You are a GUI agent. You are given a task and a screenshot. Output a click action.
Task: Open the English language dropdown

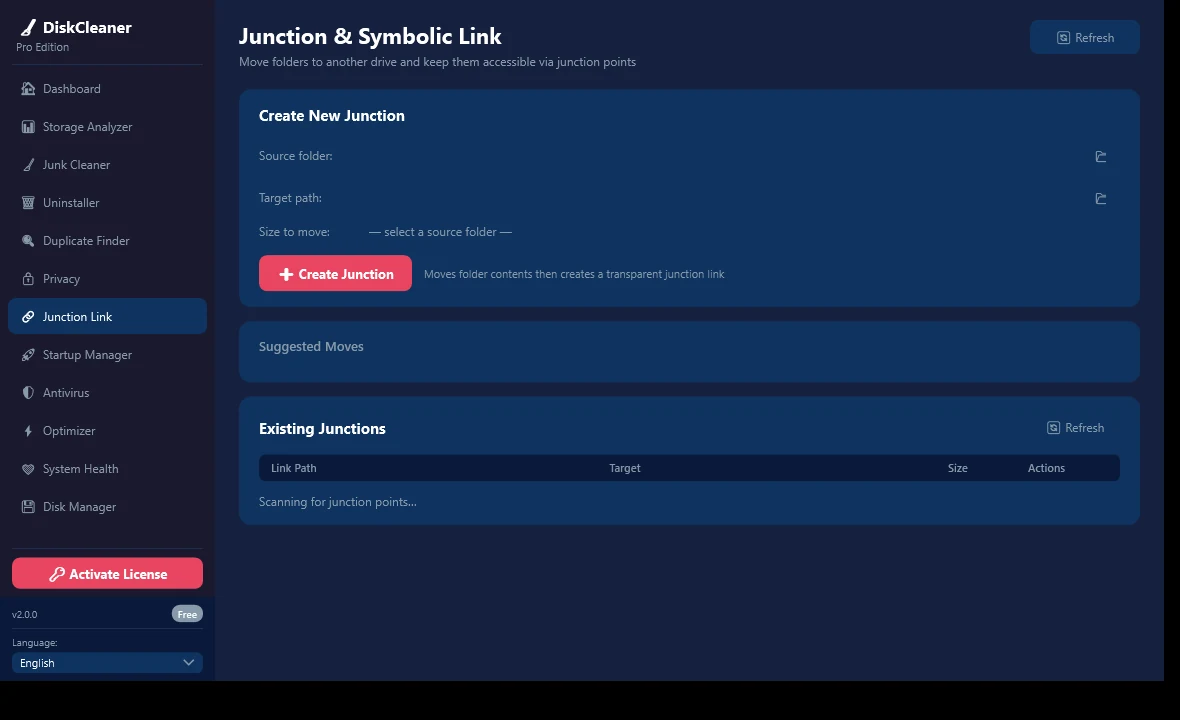107,663
